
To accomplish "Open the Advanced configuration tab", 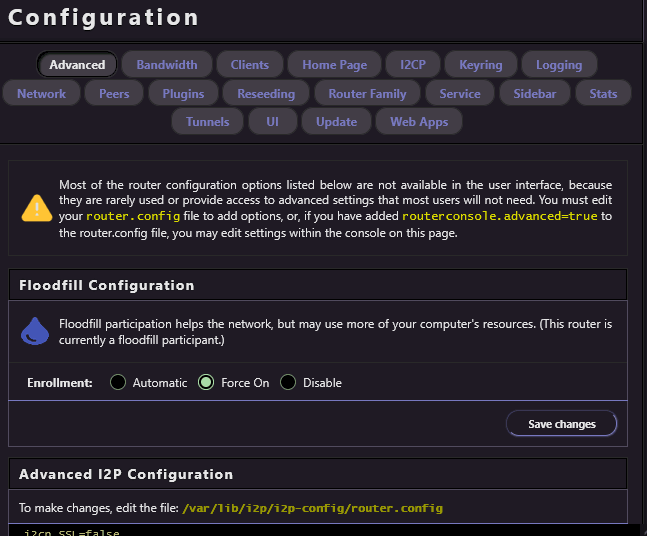I will [x=77, y=65].
